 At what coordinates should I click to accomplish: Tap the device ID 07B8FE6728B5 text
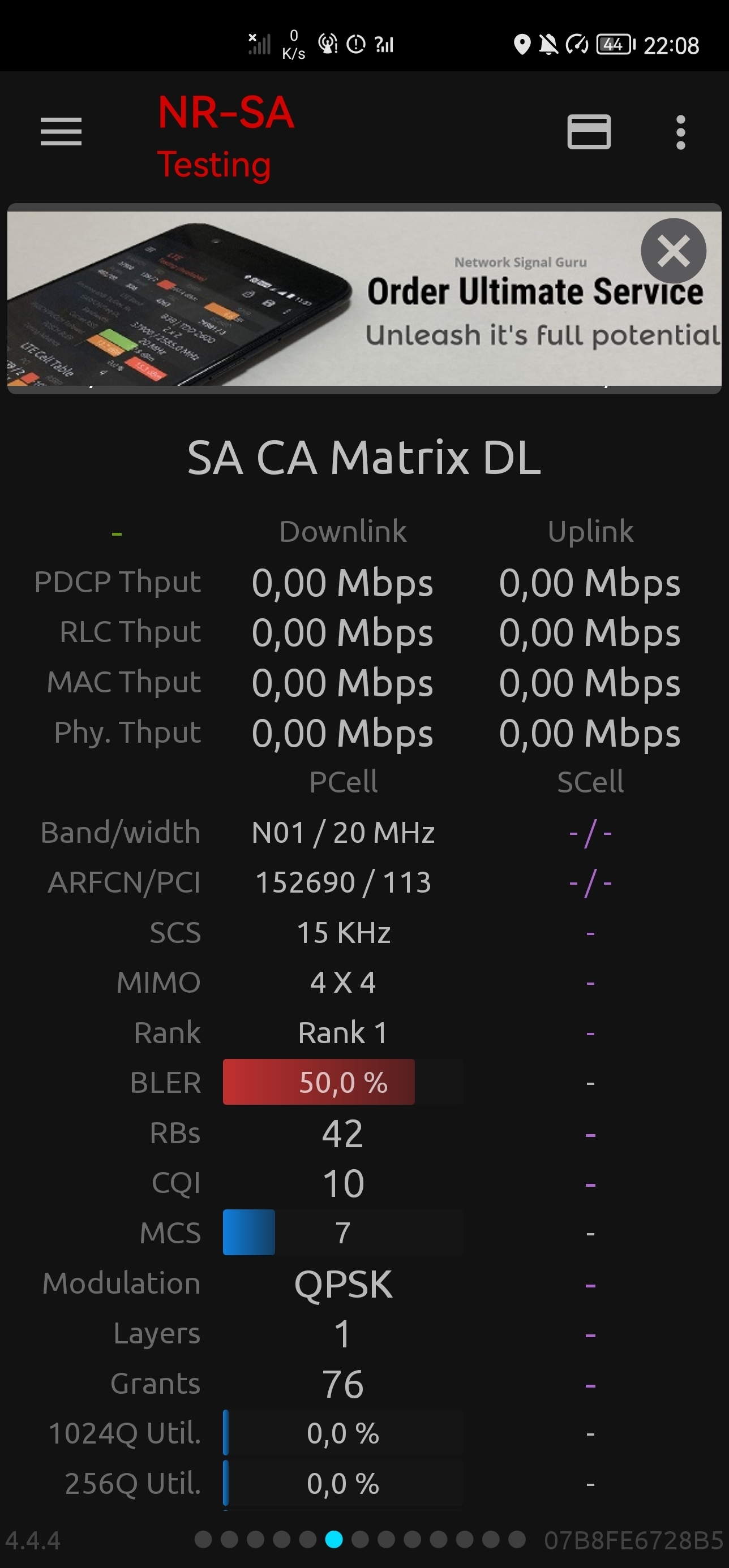point(633,1540)
